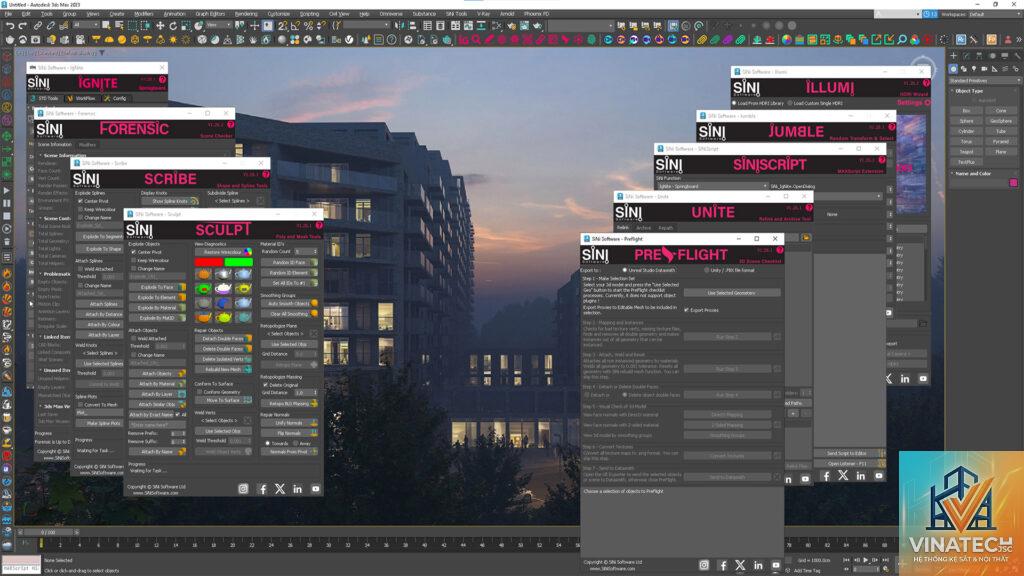Toggle the Percent Snap icon in the toolbar
This screenshot has width=1024, height=576.
[x=308, y=26]
